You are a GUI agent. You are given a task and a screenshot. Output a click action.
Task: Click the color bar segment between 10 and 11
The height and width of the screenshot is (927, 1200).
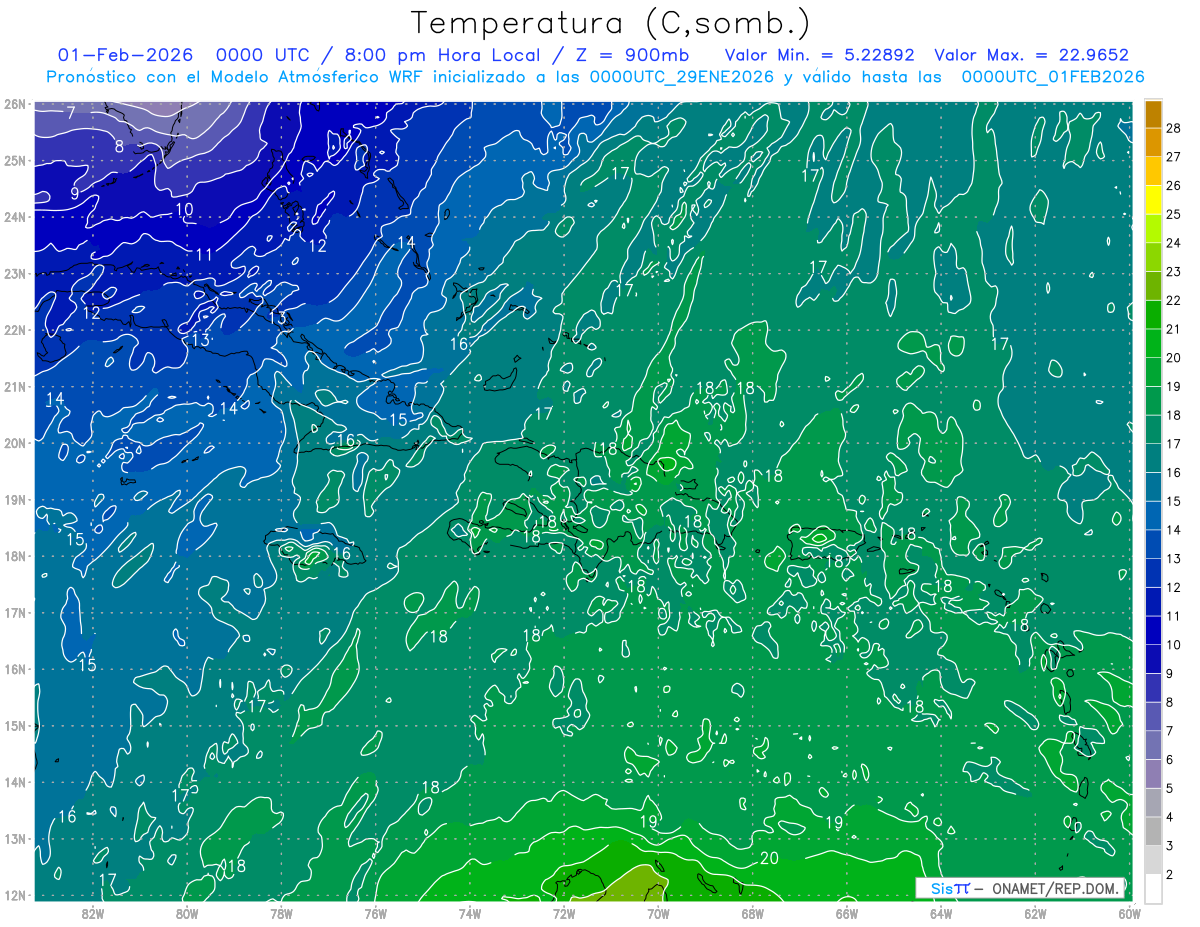[1153, 630]
